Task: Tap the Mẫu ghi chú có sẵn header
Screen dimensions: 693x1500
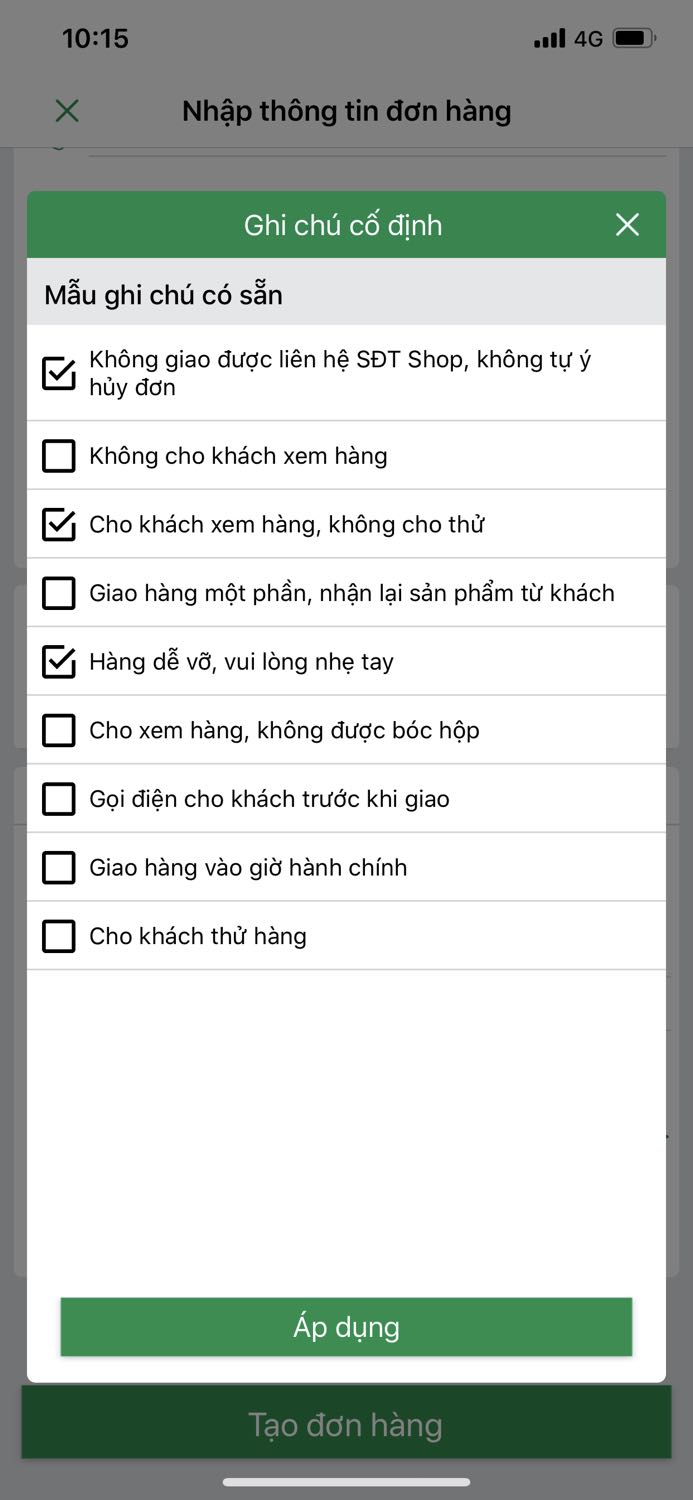Action: (x=164, y=295)
